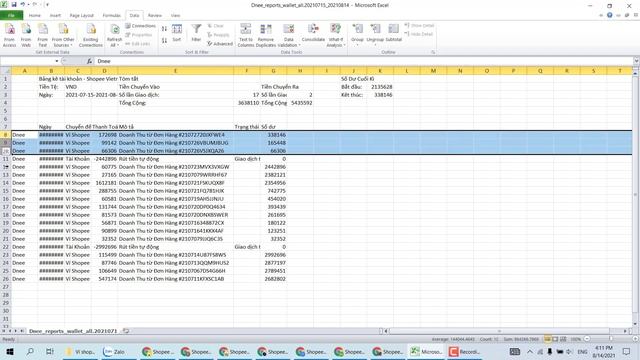Open Recording app in taskbar

464,351
